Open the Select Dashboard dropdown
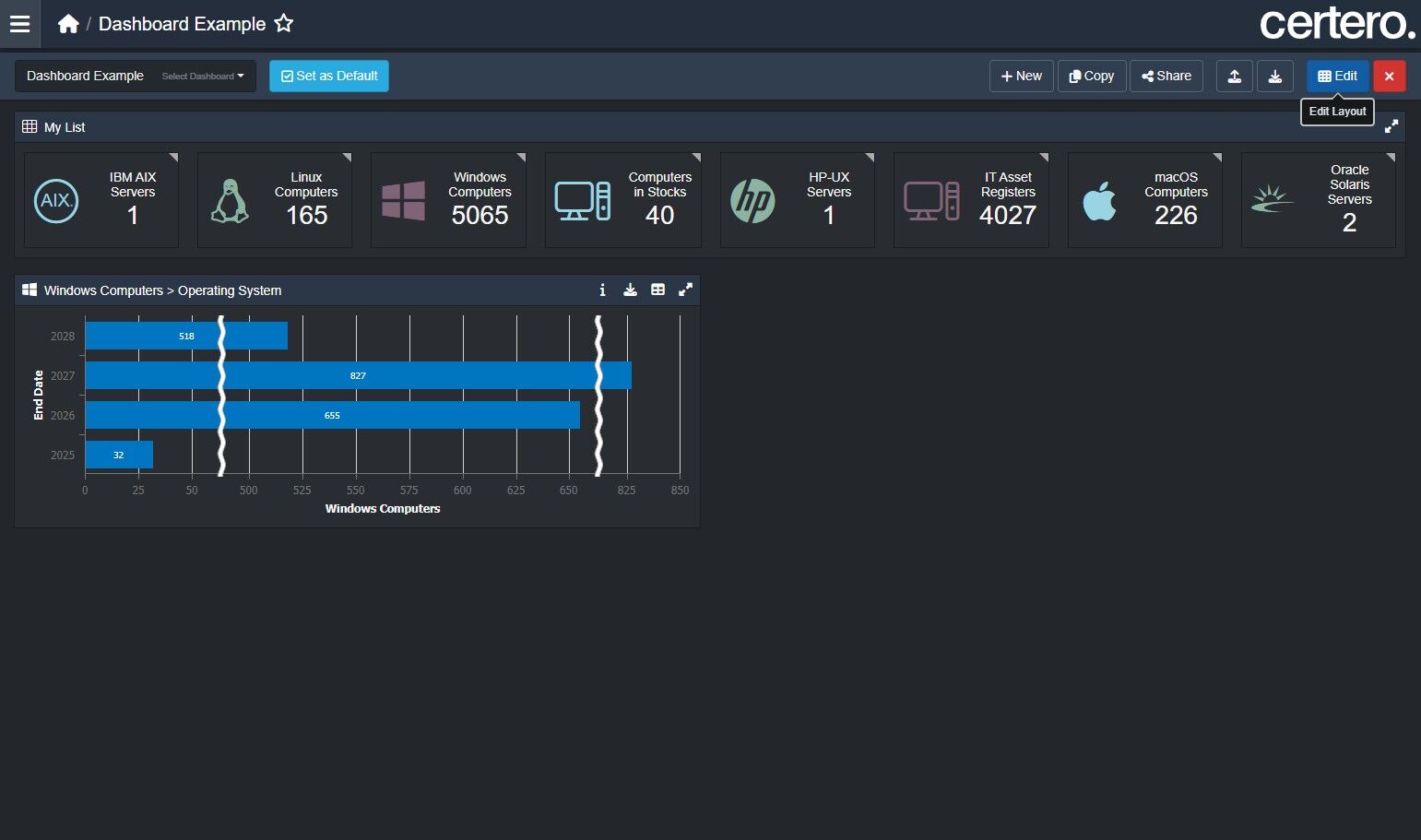 click(203, 77)
